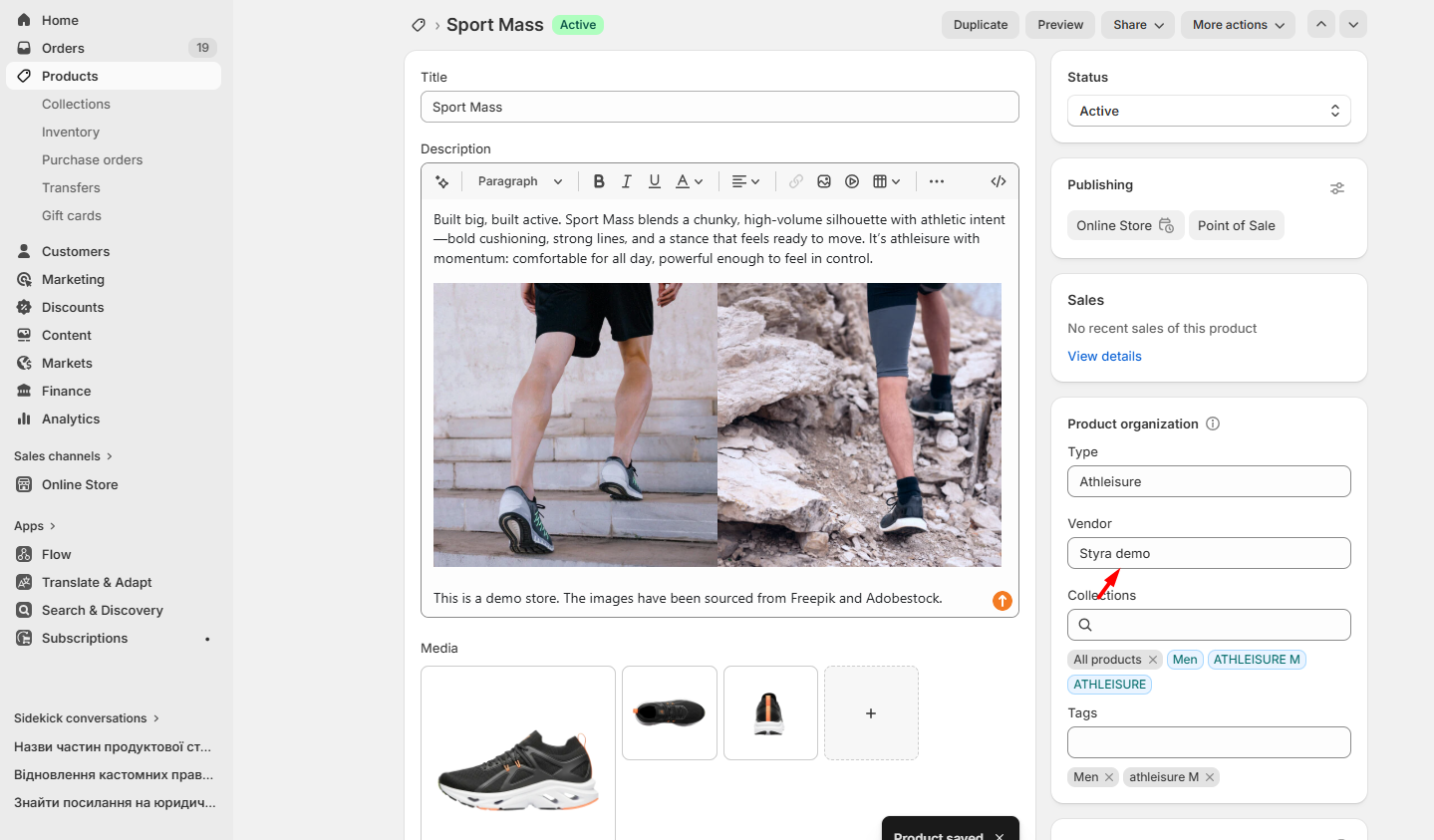Image resolution: width=1434 pixels, height=840 pixels.
Task: Toggle italic formatting in description editor
Action: (x=627, y=181)
